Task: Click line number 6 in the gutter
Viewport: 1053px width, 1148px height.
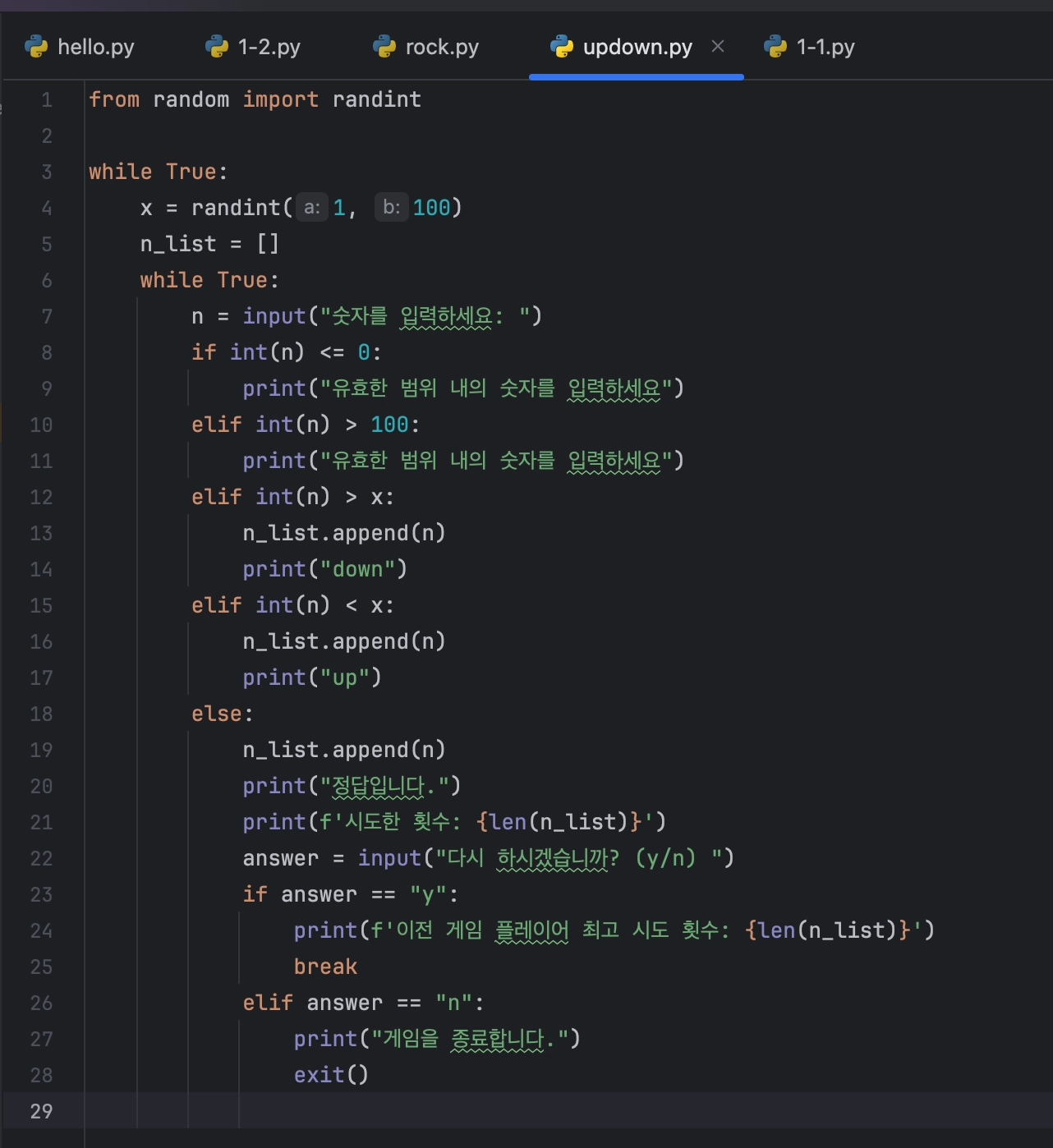Action: tap(47, 281)
